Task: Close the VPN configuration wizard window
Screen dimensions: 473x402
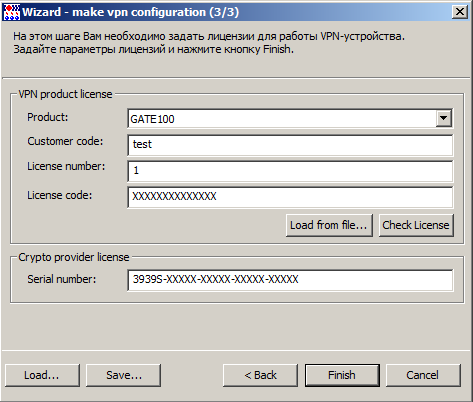Action: coord(460,12)
